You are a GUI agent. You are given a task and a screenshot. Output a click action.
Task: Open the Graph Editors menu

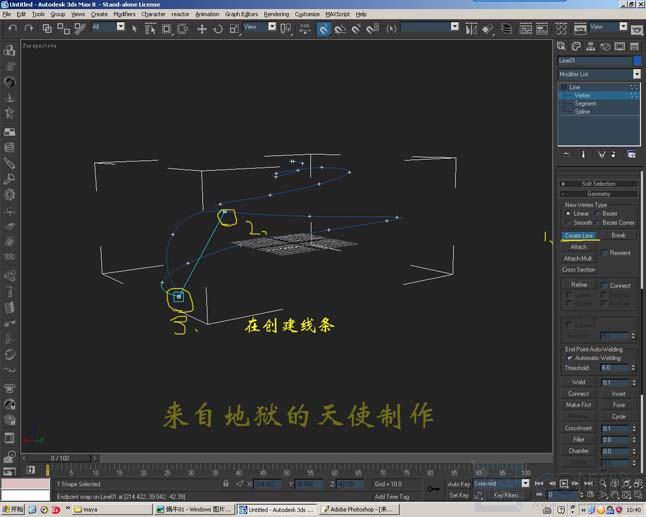[x=241, y=14]
